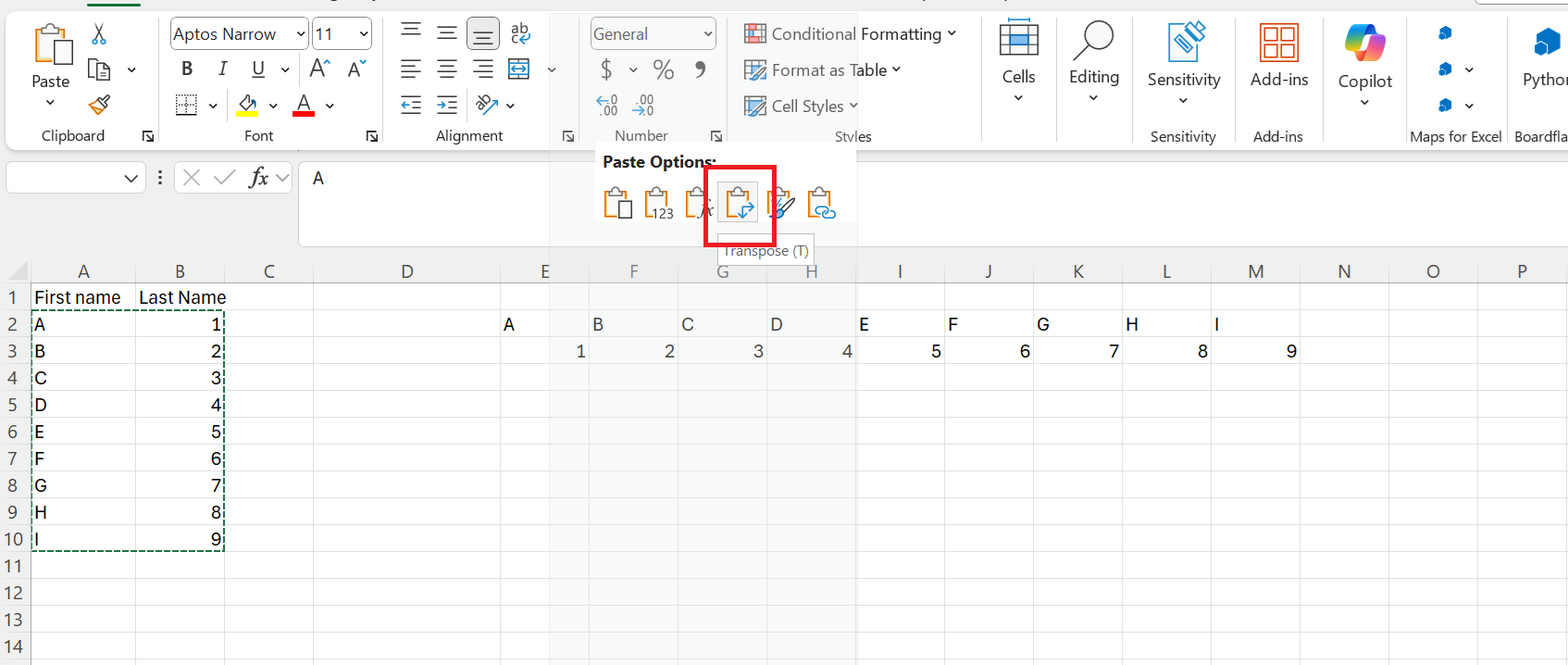
Task: Click the Add-ins button
Action: [1279, 56]
